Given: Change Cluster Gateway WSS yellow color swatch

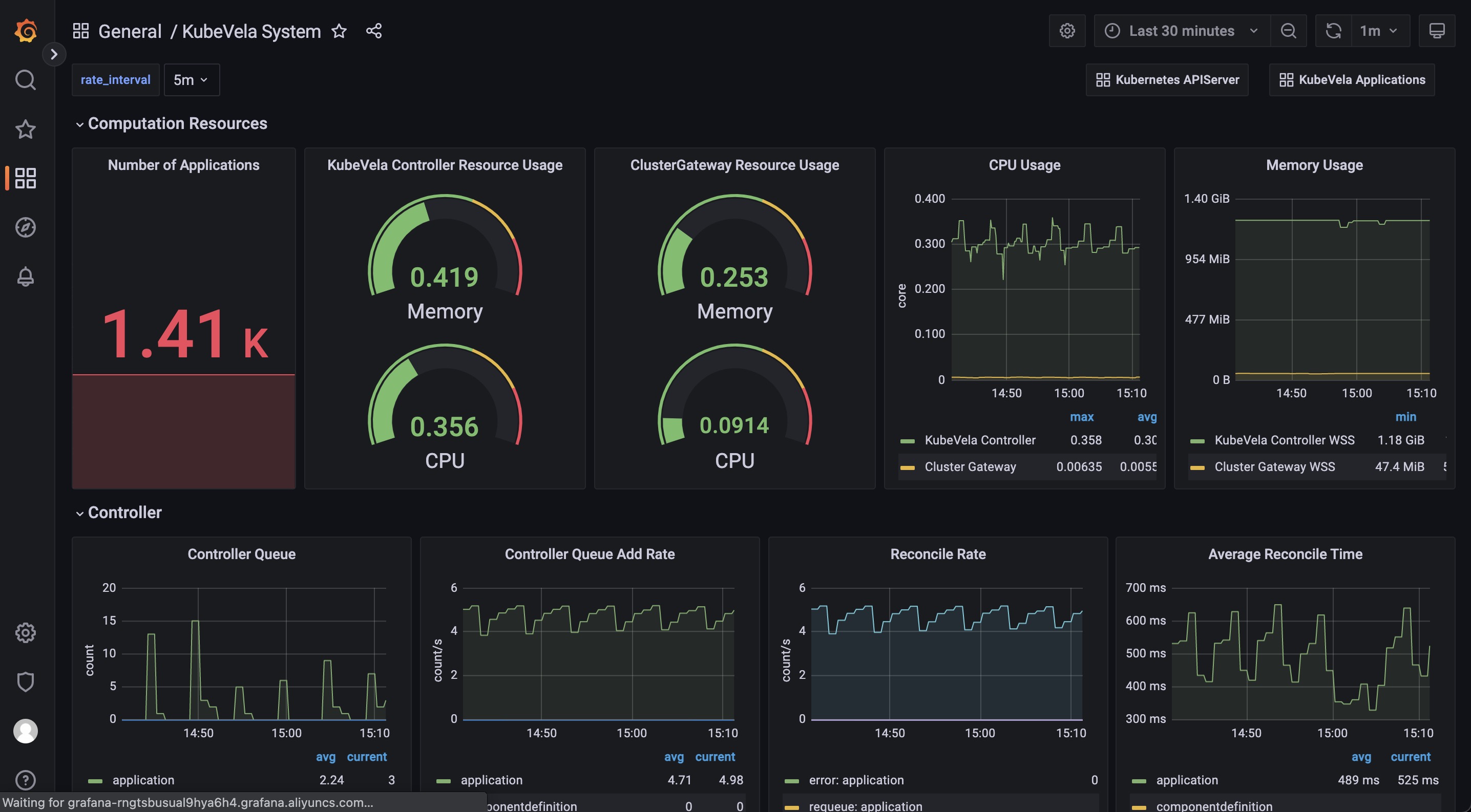Looking at the screenshot, I should pyautogui.click(x=1197, y=468).
